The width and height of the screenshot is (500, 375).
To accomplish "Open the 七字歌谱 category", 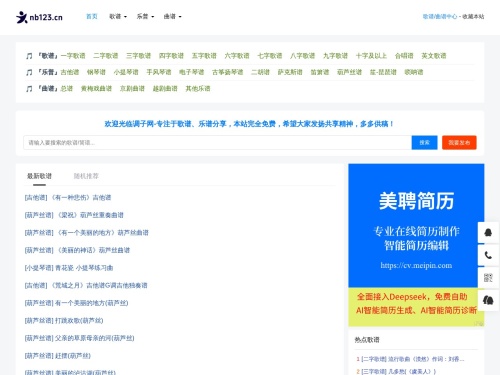I will click(270, 56).
